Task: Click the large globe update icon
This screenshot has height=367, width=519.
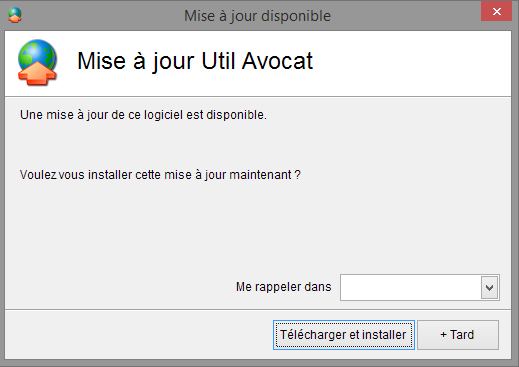Action: (37, 62)
